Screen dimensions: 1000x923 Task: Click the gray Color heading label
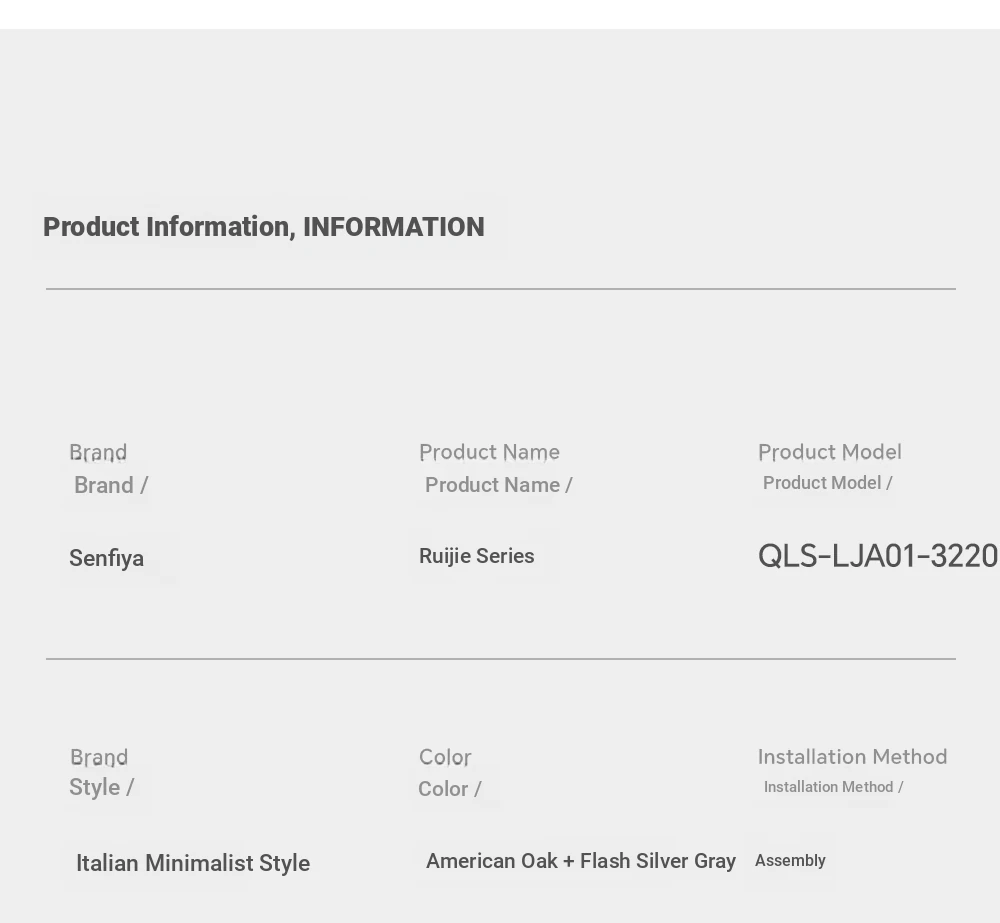pyautogui.click(x=445, y=757)
